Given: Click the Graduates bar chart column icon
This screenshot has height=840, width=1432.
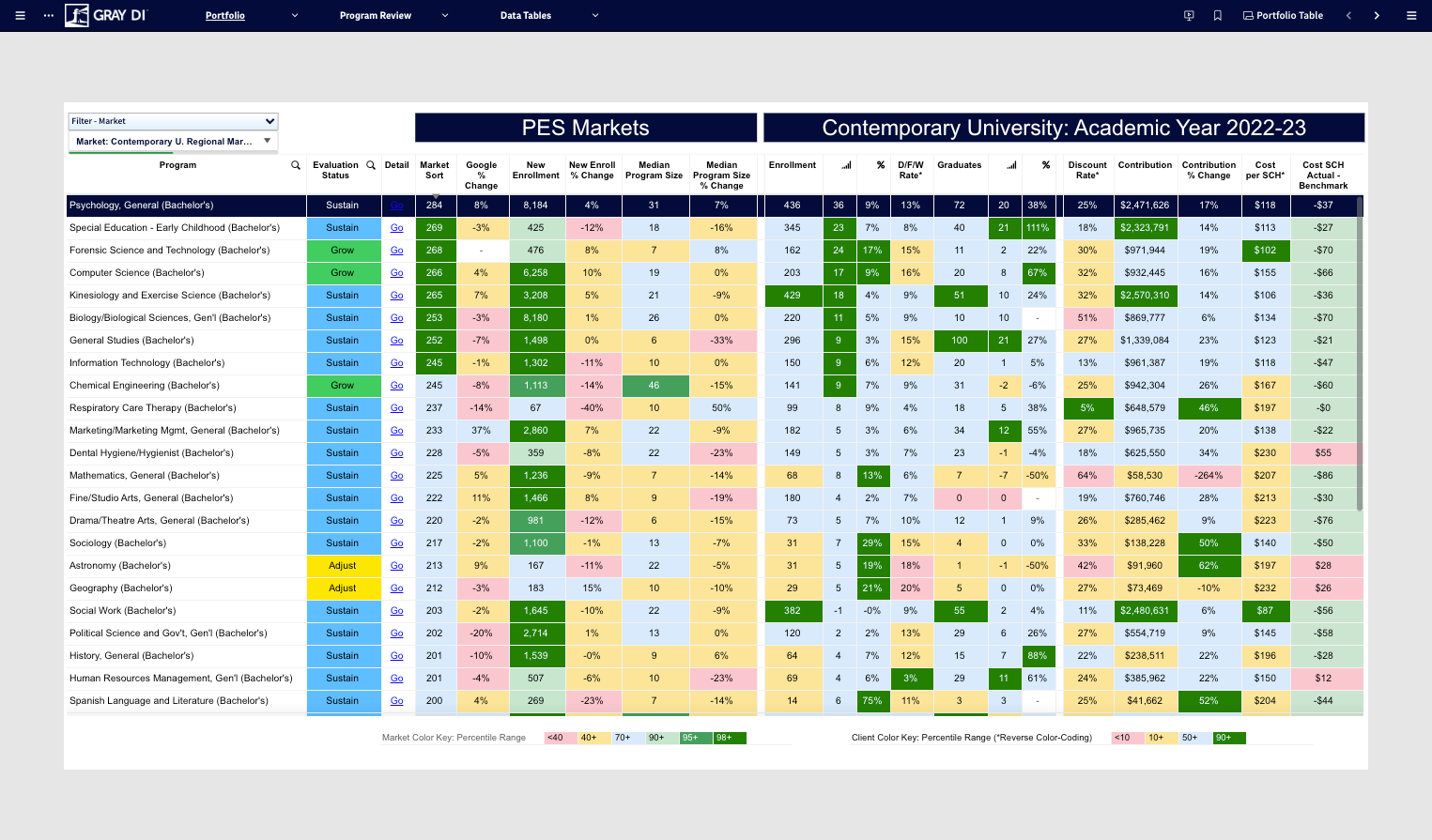Looking at the screenshot, I should click(1011, 165).
